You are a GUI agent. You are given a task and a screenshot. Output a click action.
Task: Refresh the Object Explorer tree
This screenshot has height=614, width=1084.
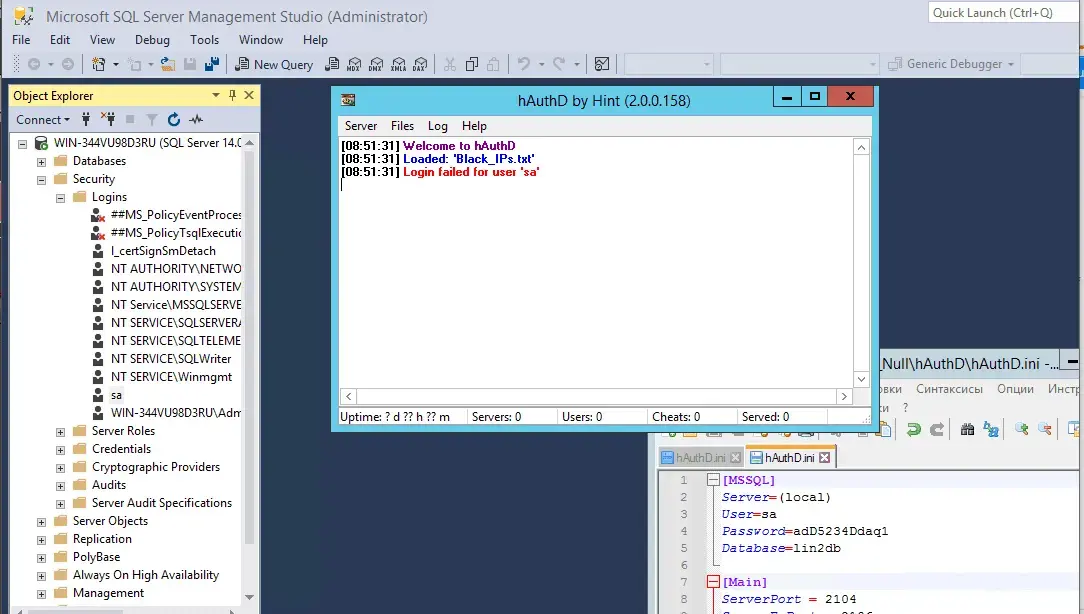tap(174, 119)
